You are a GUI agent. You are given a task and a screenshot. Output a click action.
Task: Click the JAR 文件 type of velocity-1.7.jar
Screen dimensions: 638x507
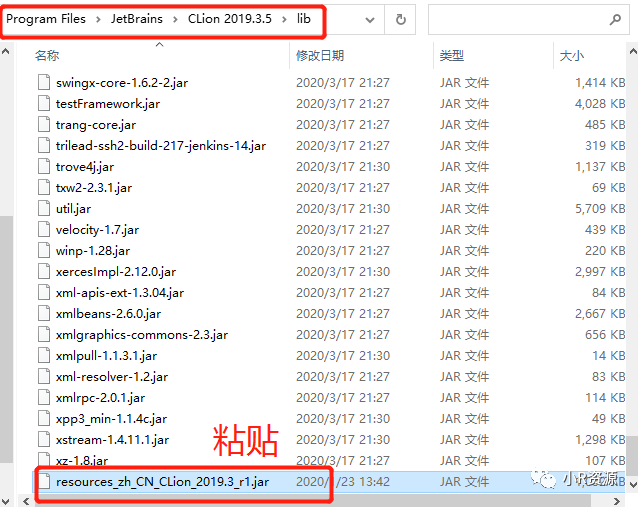(464, 230)
